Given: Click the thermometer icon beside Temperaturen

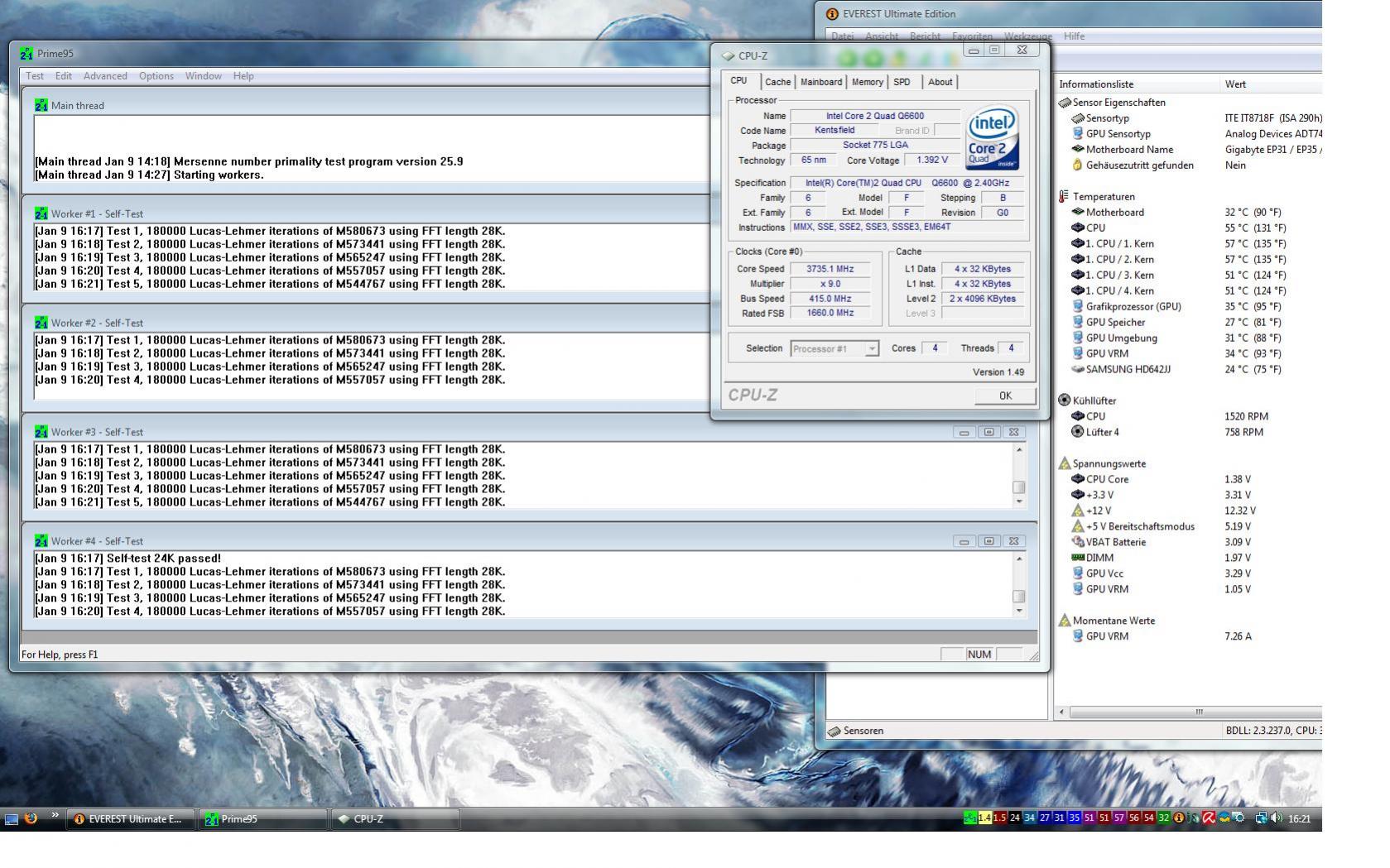Looking at the screenshot, I should pyautogui.click(x=1064, y=196).
